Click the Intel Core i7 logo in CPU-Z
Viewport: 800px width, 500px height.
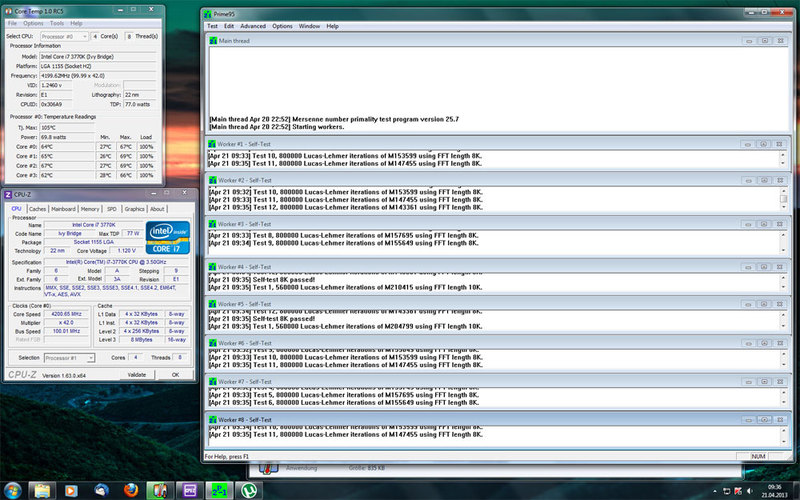[x=167, y=237]
